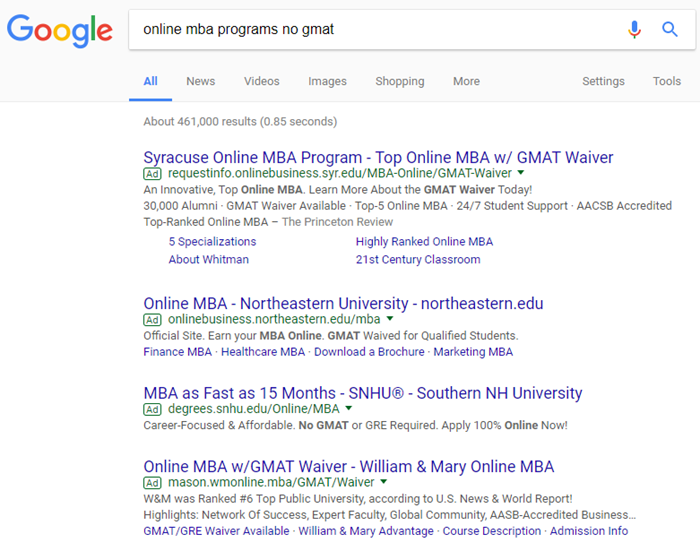The height and width of the screenshot is (551, 700).
Task: Expand the dropdown arrow after Northeastern ad URL
Action: pos(390,318)
